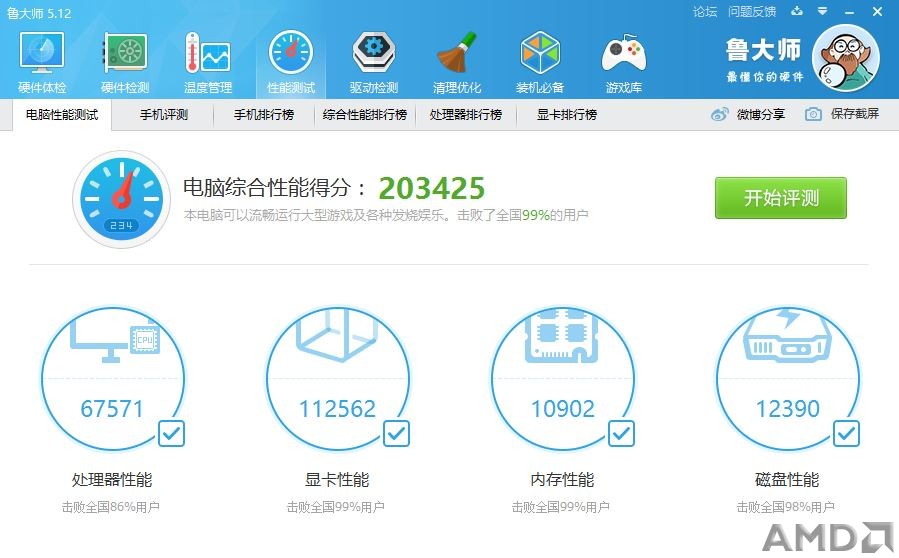Viewport: 899px width, 558px height.
Task: Open 硬件体检 hardware checkup section
Action: (42, 62)
